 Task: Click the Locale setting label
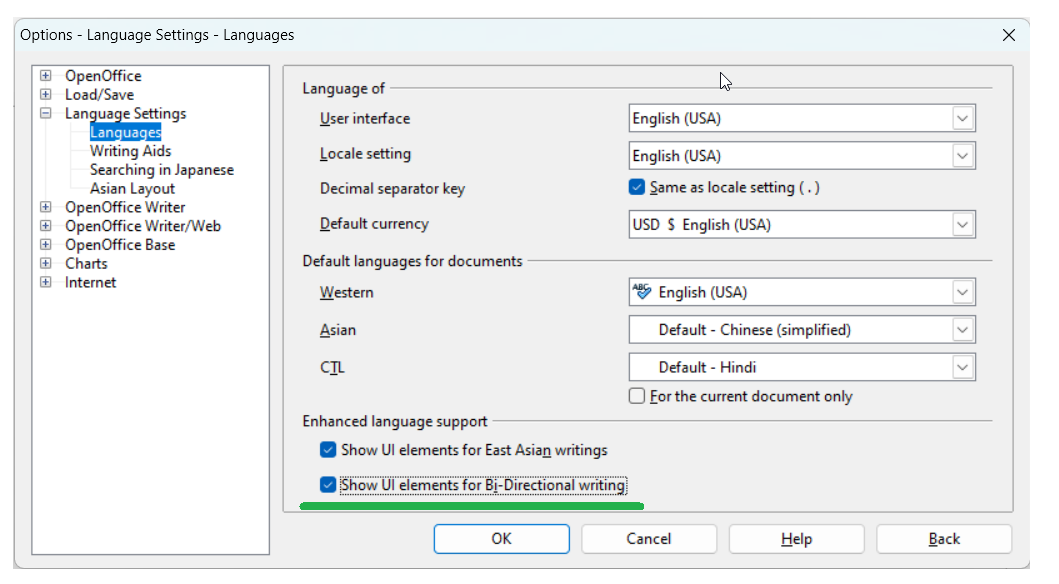[365, 154]
